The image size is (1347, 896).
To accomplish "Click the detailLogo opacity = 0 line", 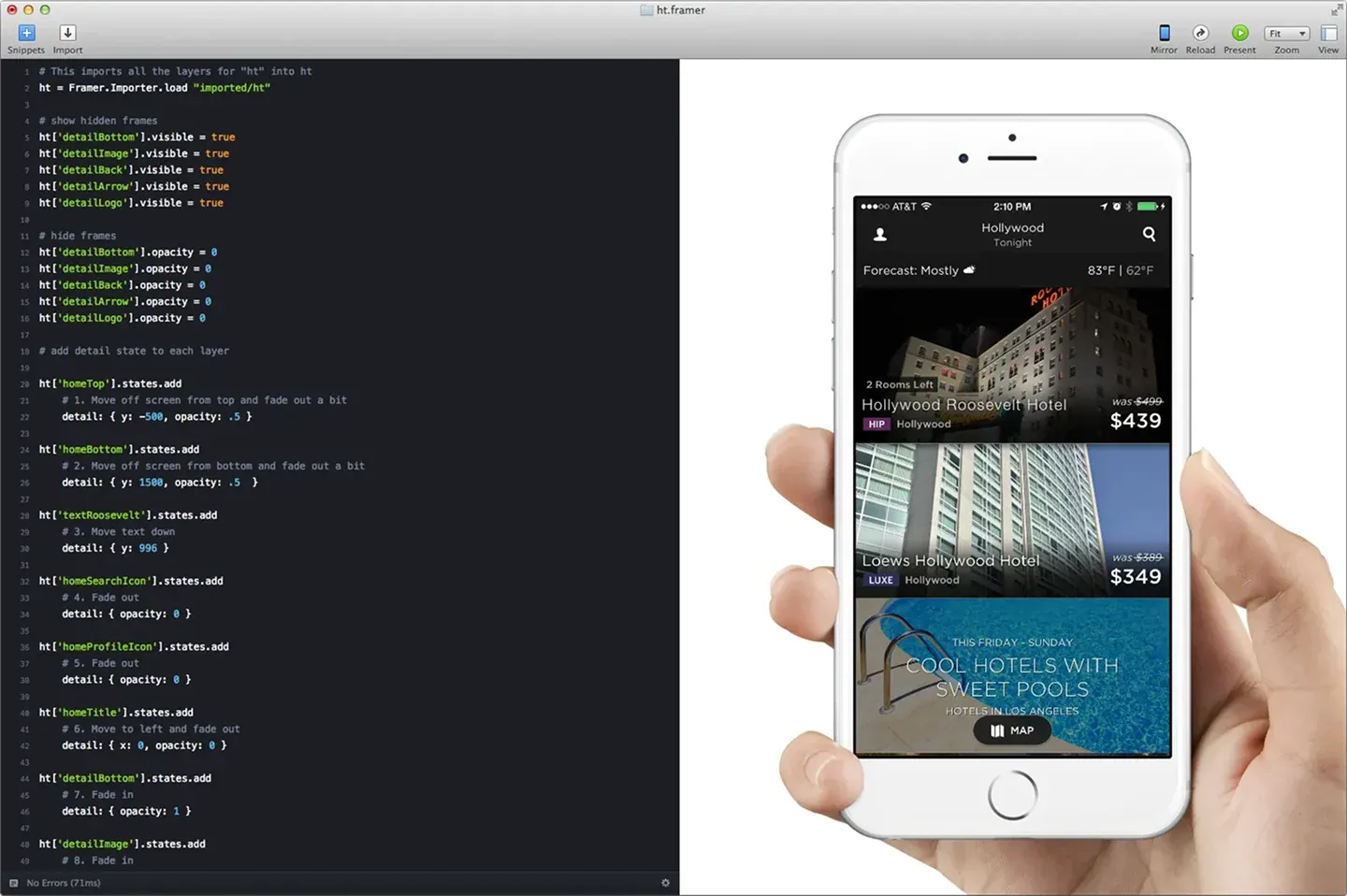I will (x=122, y=318).
